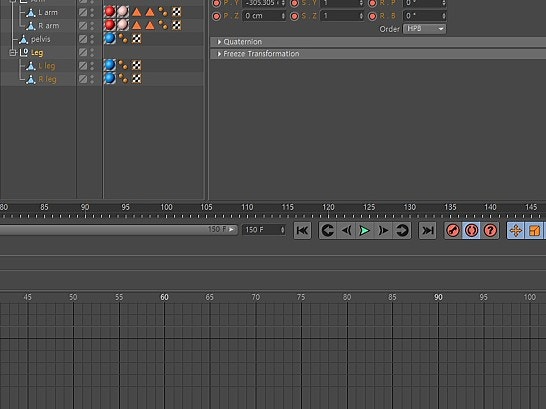Select the checkerboard UVW tag on R arm
The image size is (546, 409).
177,25
